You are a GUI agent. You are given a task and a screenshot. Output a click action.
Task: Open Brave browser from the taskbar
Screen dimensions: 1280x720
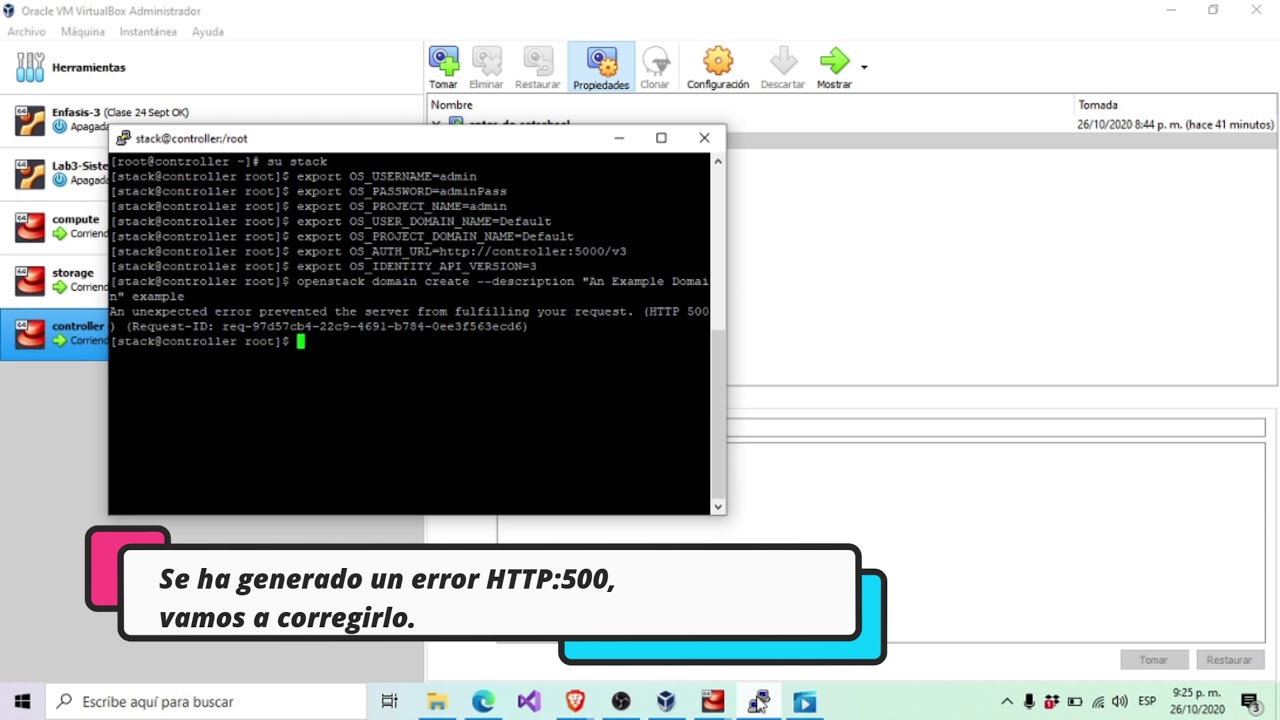pos(575,701)
